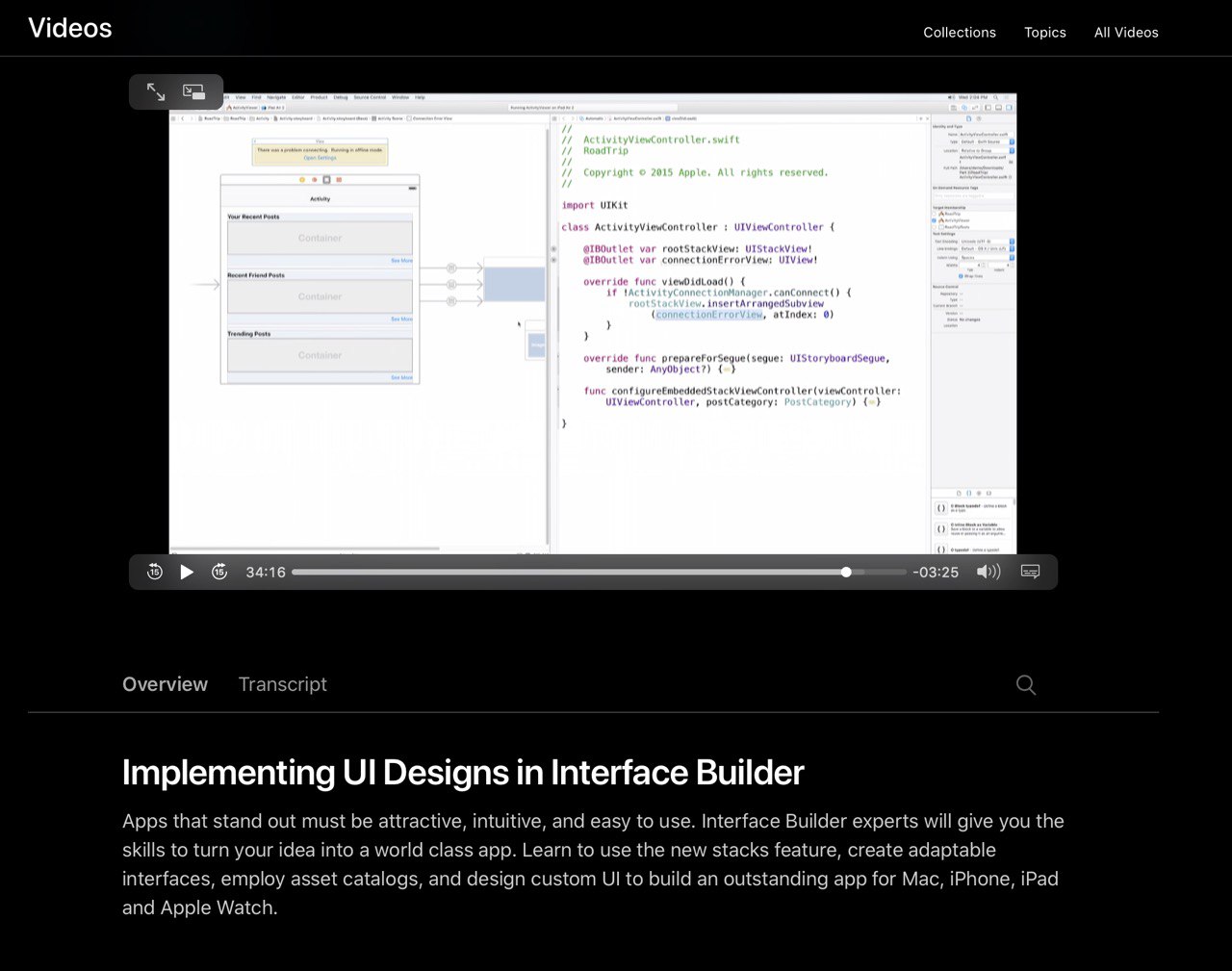
Task: Click the elapsed time 34:16
Action: (266, 572)
